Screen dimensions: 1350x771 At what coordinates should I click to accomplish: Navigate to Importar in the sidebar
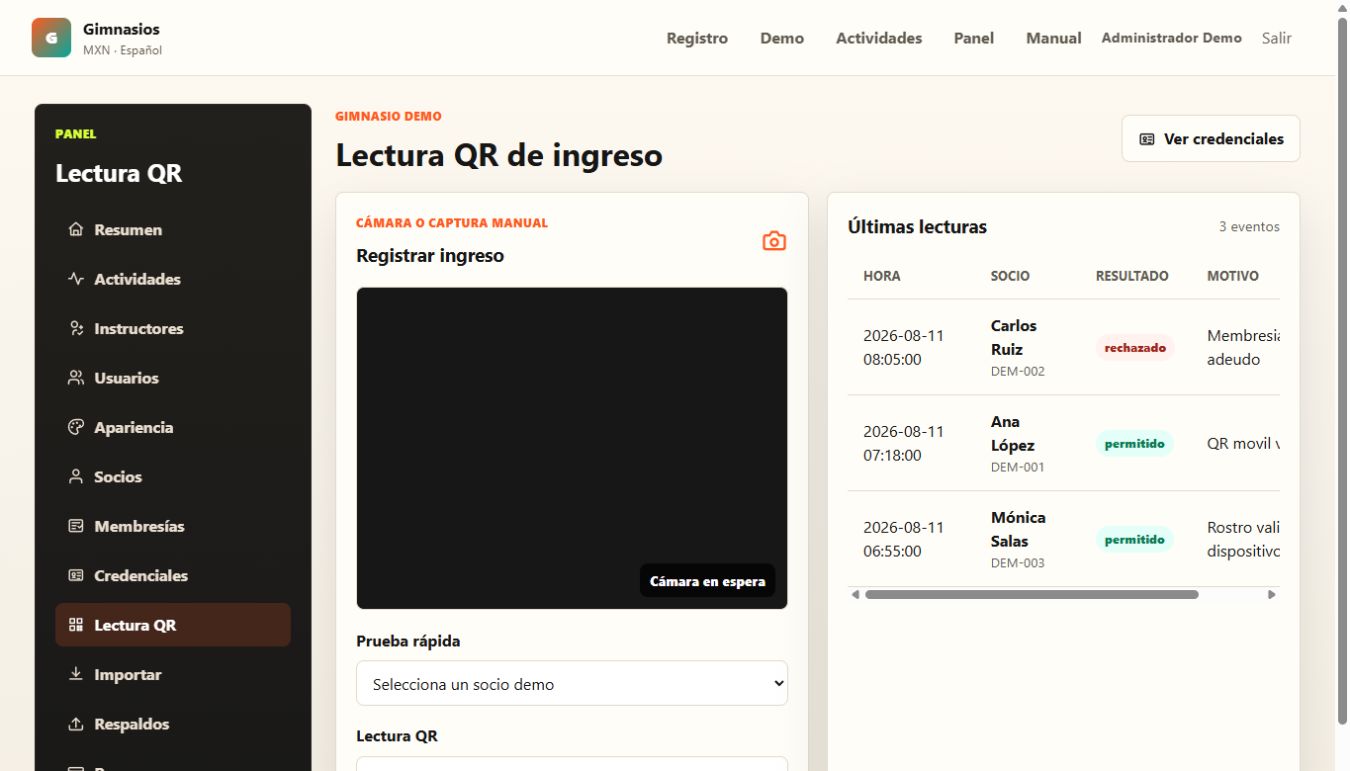click(173, 675)
